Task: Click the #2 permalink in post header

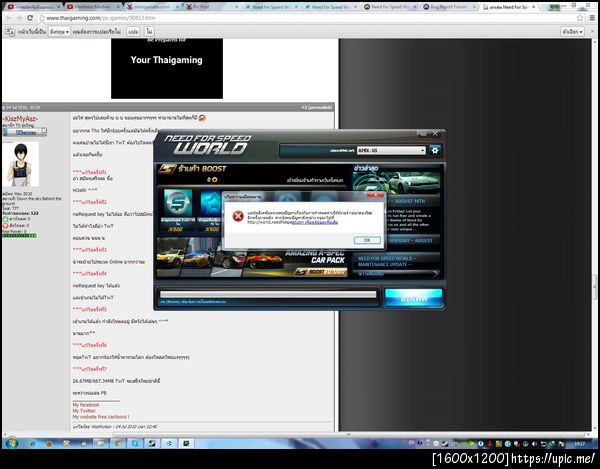Action: click(x=316, y=107)
